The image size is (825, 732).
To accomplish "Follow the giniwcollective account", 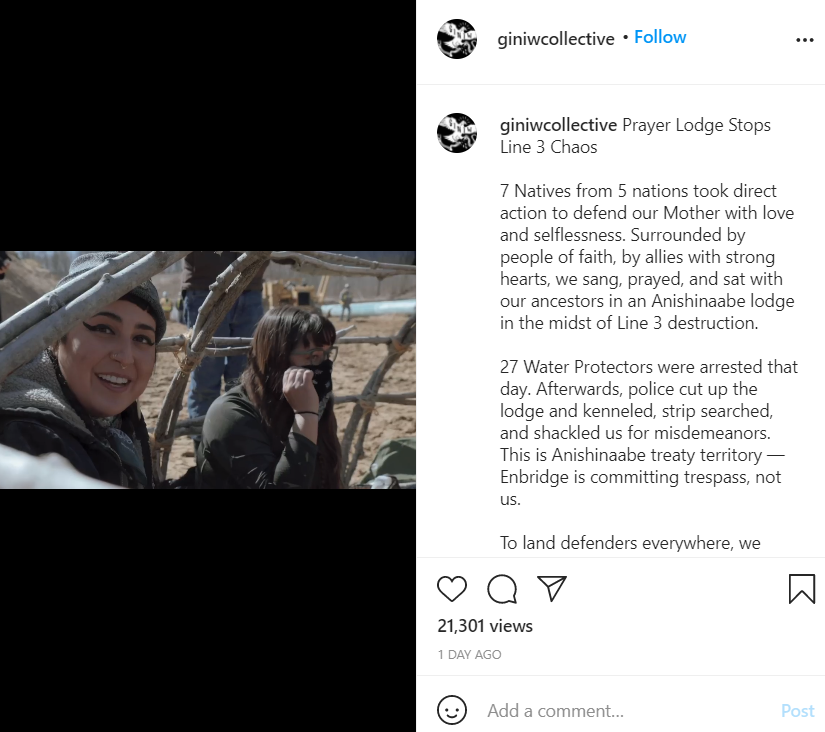I will [660, 37].
